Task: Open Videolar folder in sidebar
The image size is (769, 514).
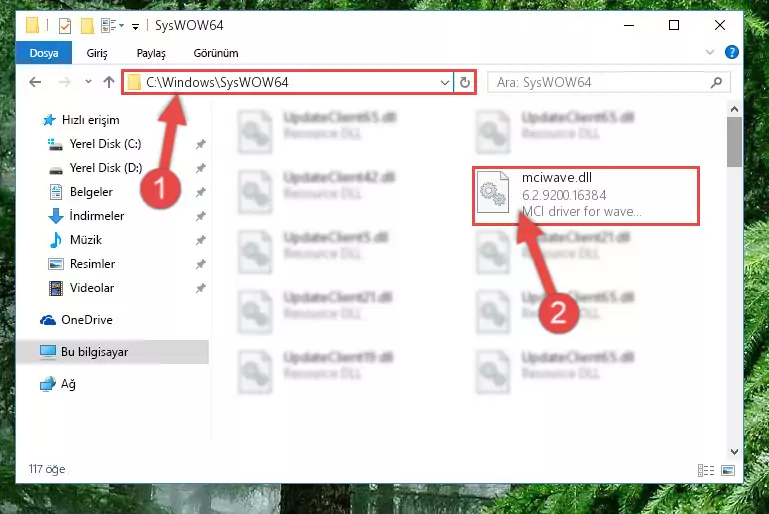Action: click(92, 288)
